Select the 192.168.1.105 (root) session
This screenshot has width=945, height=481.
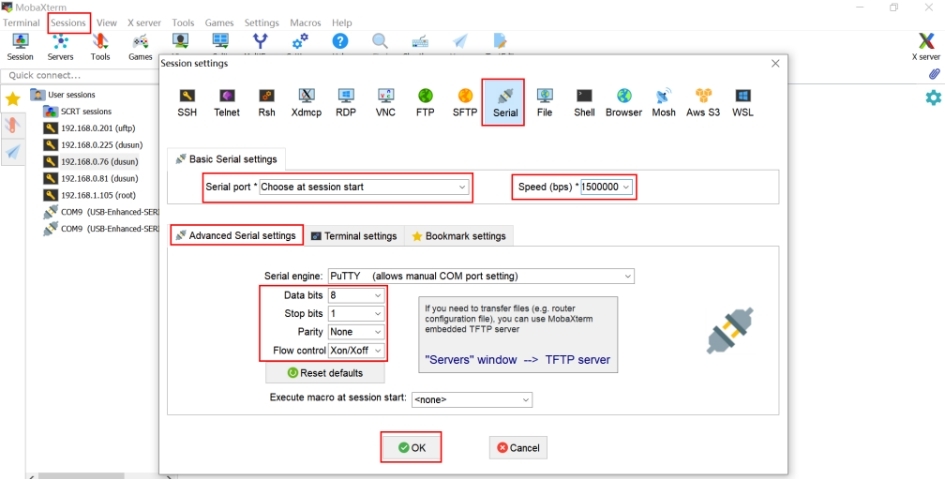tap(90, 195)
